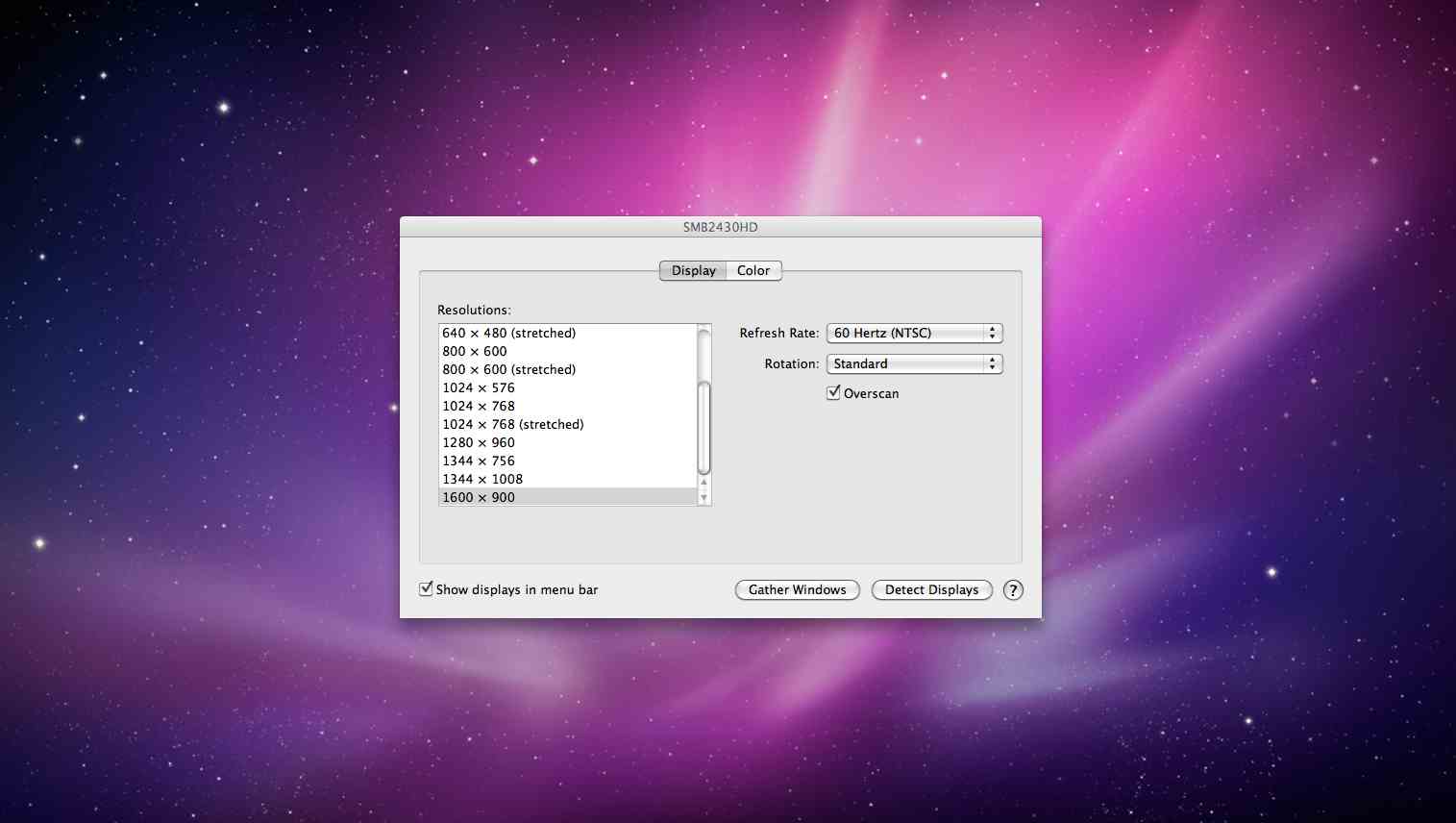Switch to the Color tab
The height and width of the screenshot is (823, 1456).
(753, 271)
